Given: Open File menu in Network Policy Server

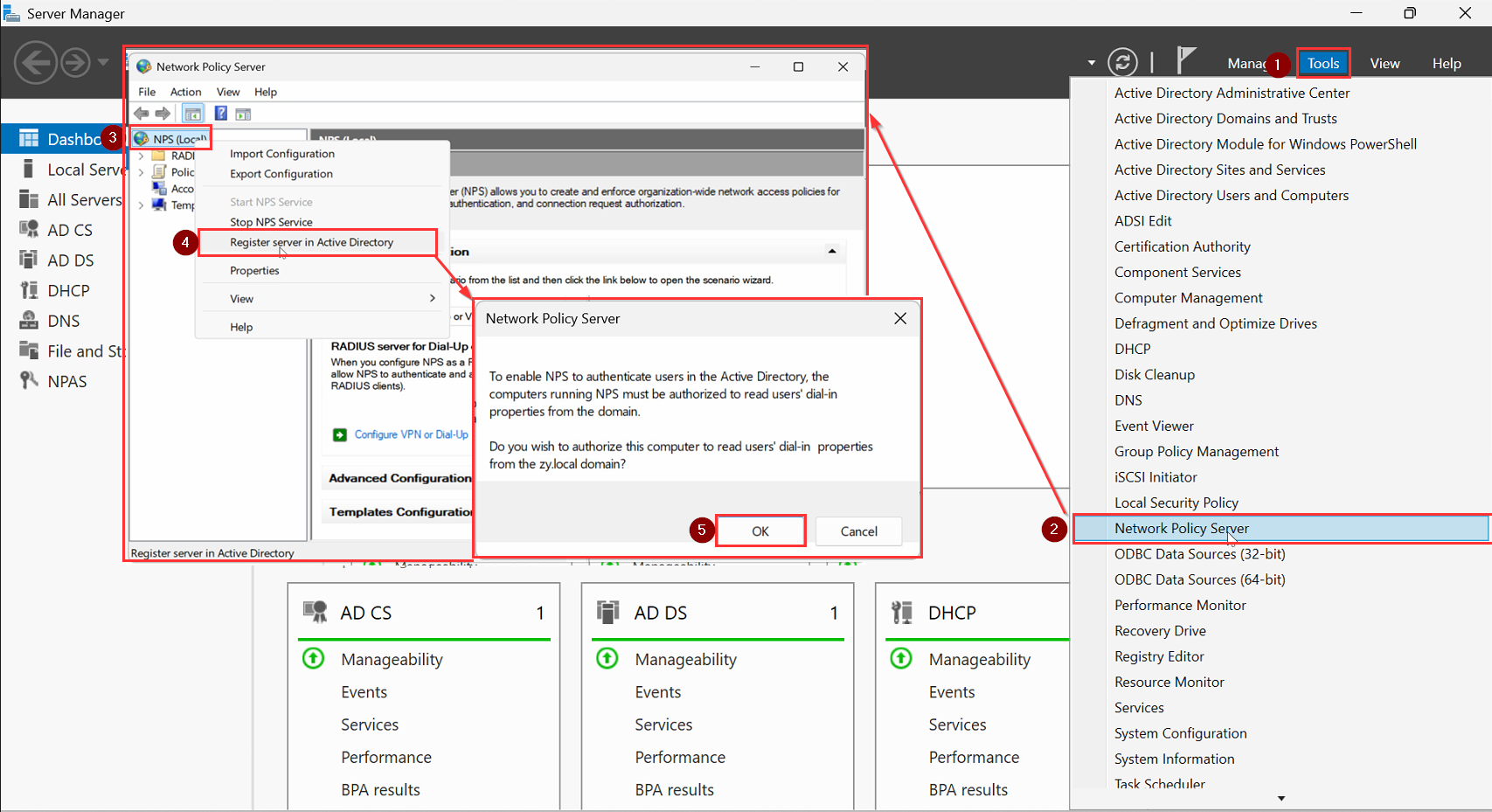Looking at the screenshot, I should click(147, 92).
